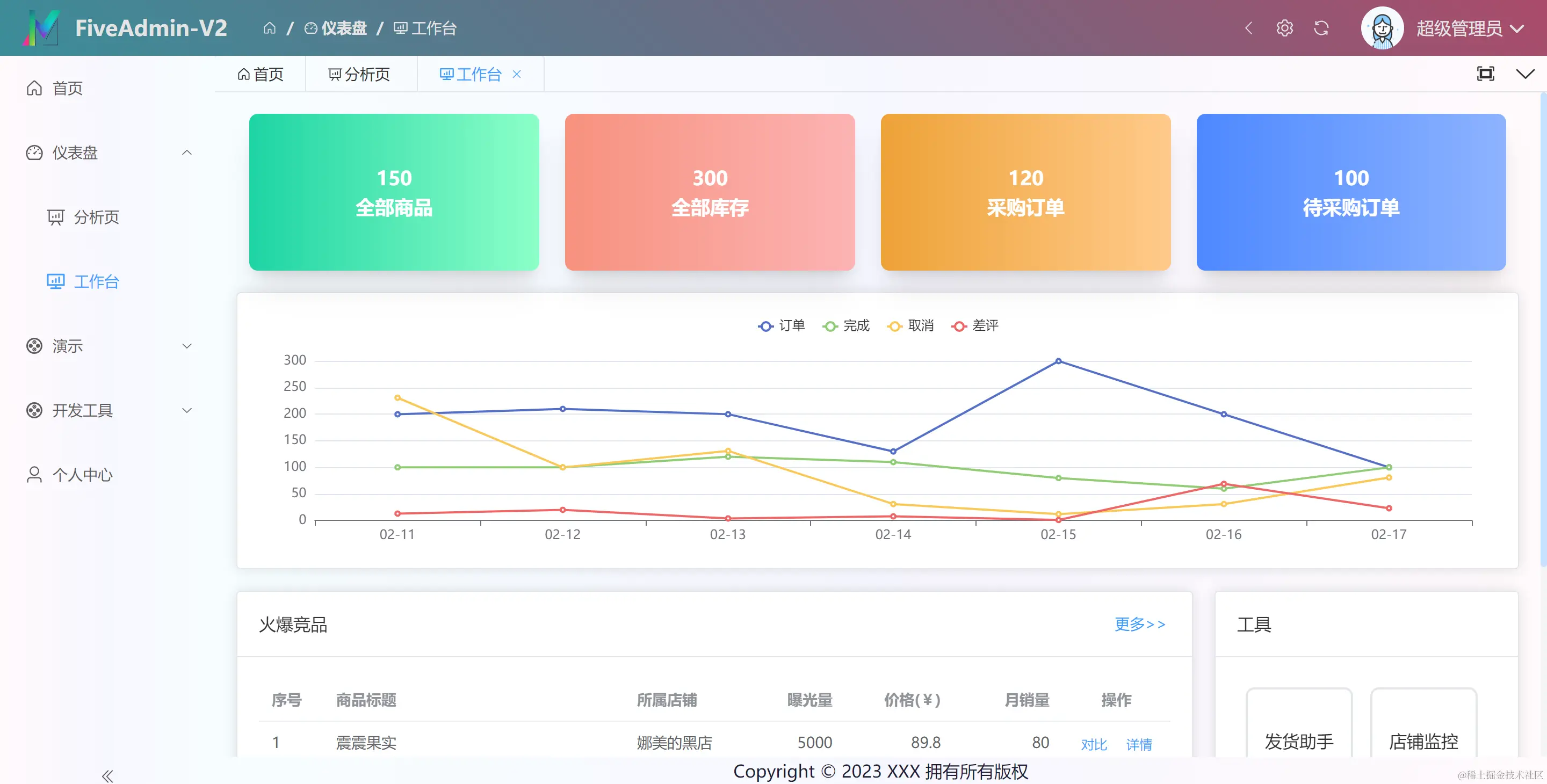1547x784 pixels.
Task: Click the refresh icon in the top bar
Action: coord(1322,27)
